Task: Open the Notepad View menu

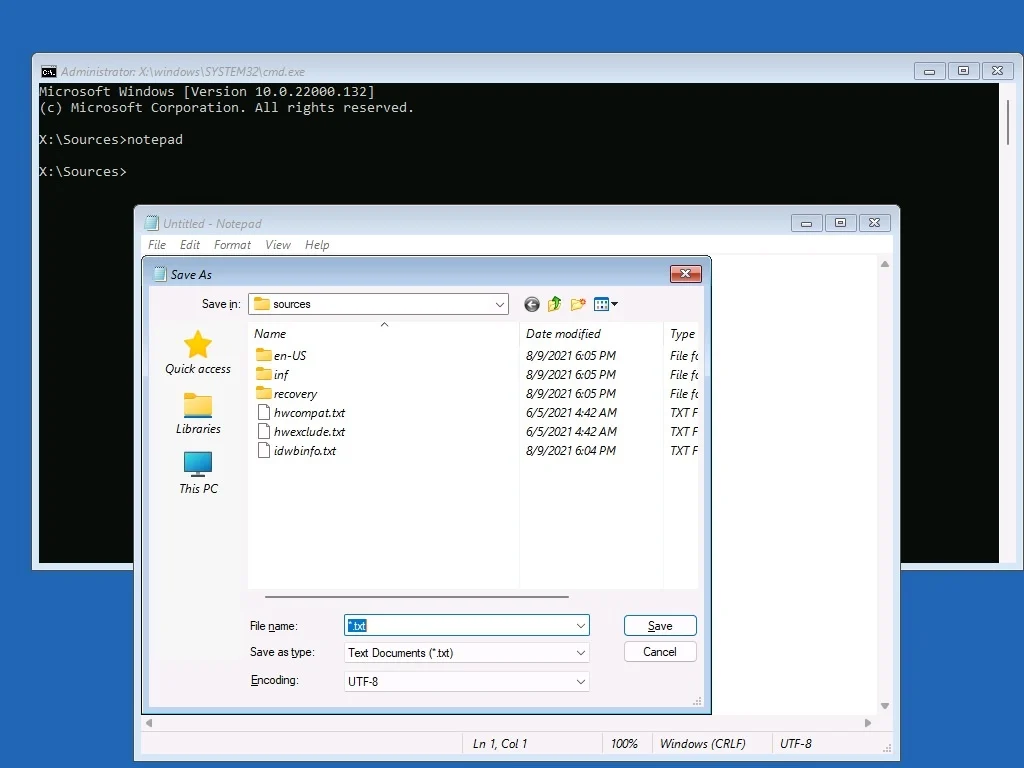Action: 278,245
